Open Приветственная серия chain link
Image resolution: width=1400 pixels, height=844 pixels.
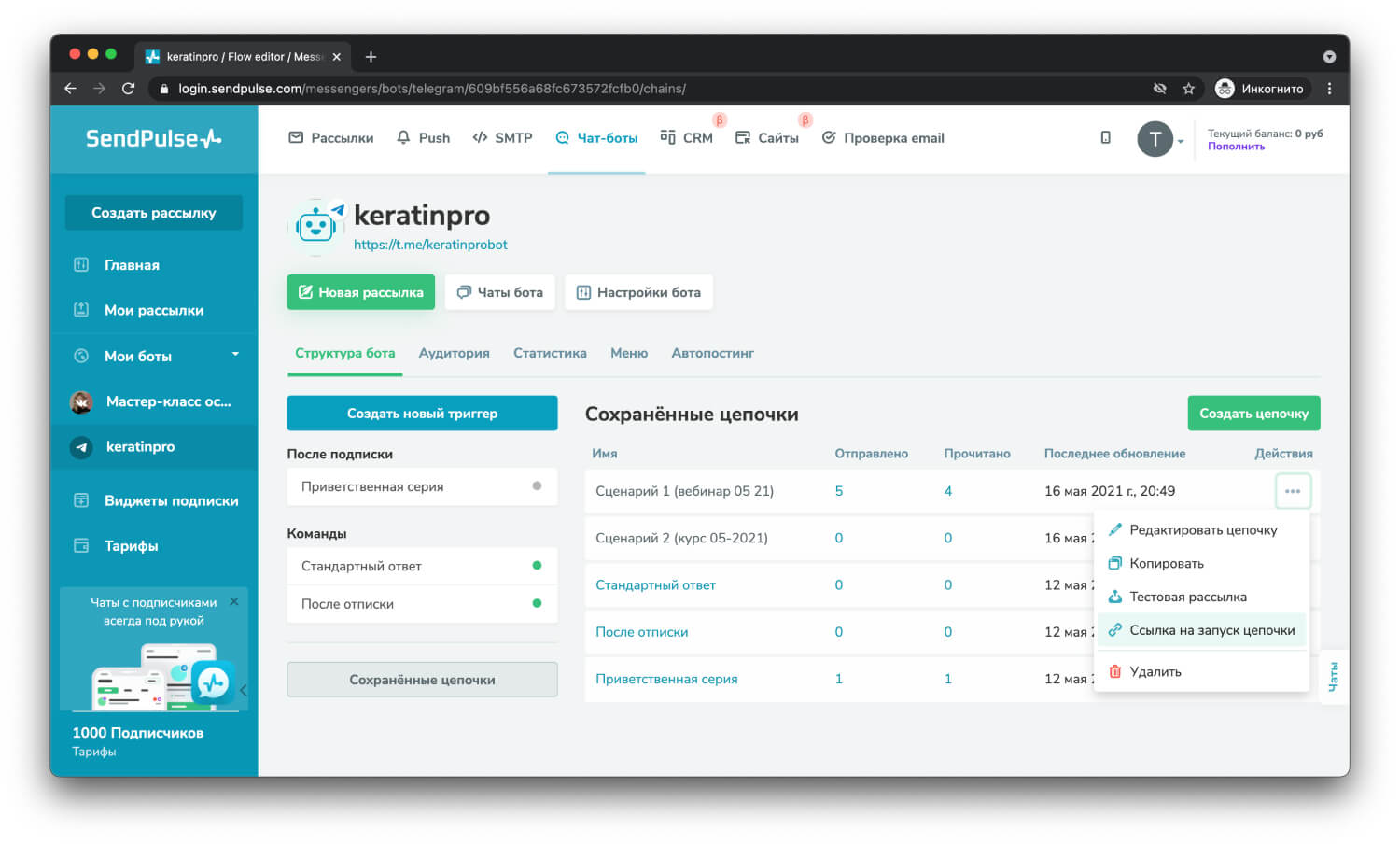pyautogui.click(x=666, y=679)
